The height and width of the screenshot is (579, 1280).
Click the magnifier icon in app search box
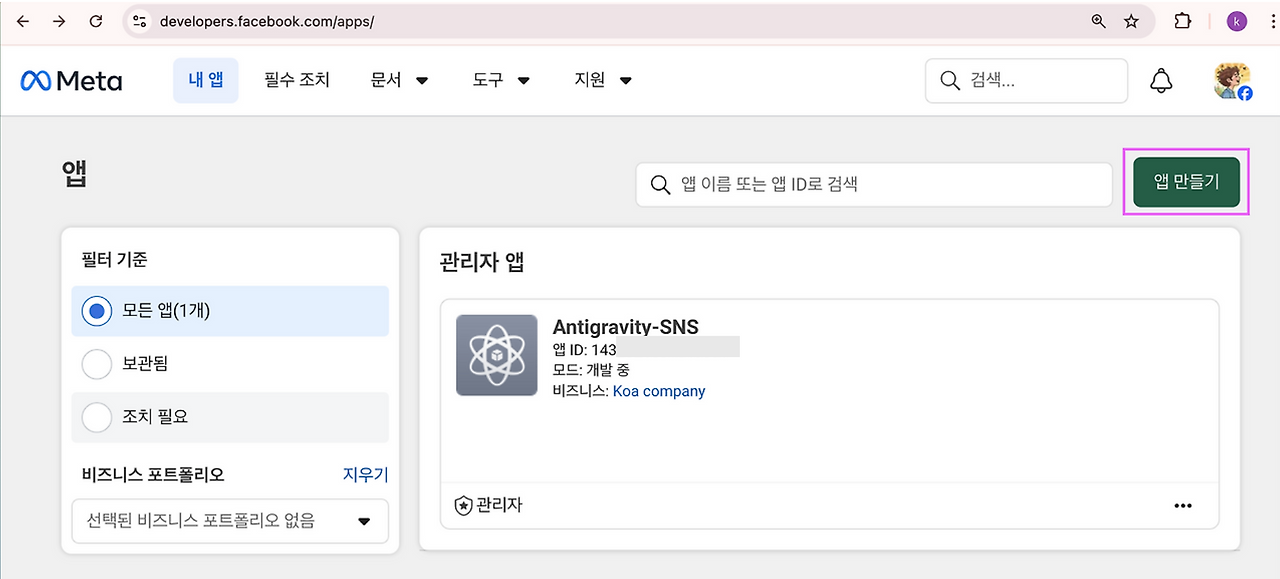pos(660,185)
